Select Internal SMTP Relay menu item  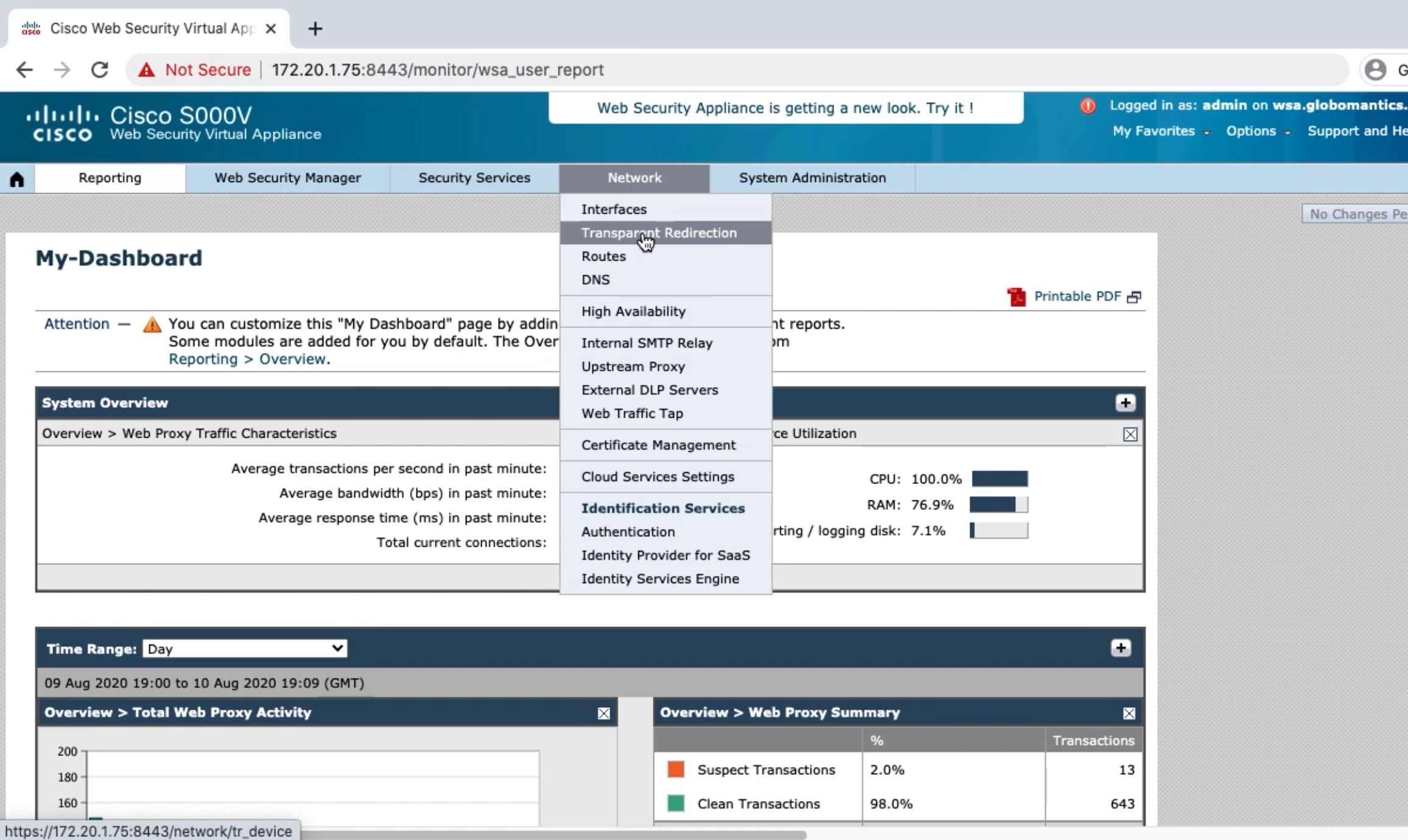(666, 343)
